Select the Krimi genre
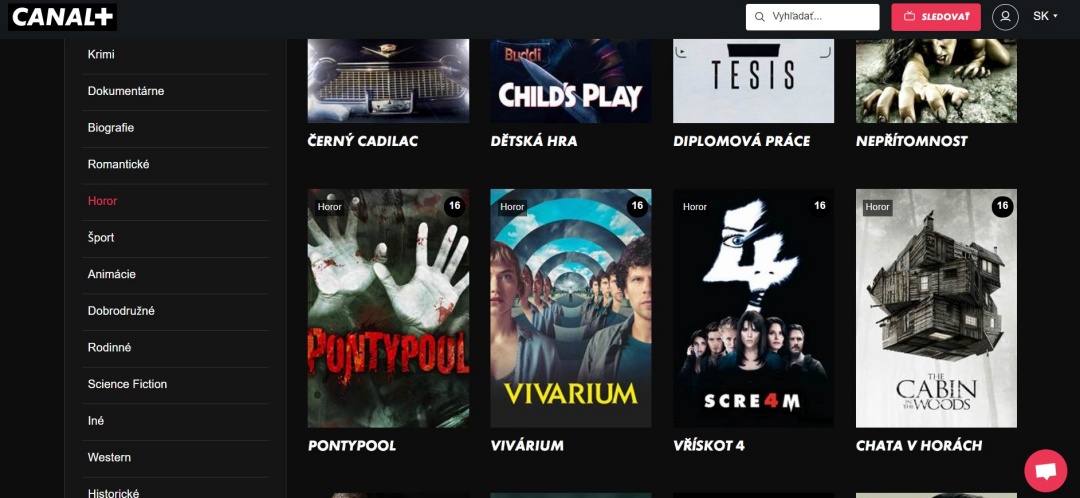Screen dimensions: 1080x498 click(101, 54)
